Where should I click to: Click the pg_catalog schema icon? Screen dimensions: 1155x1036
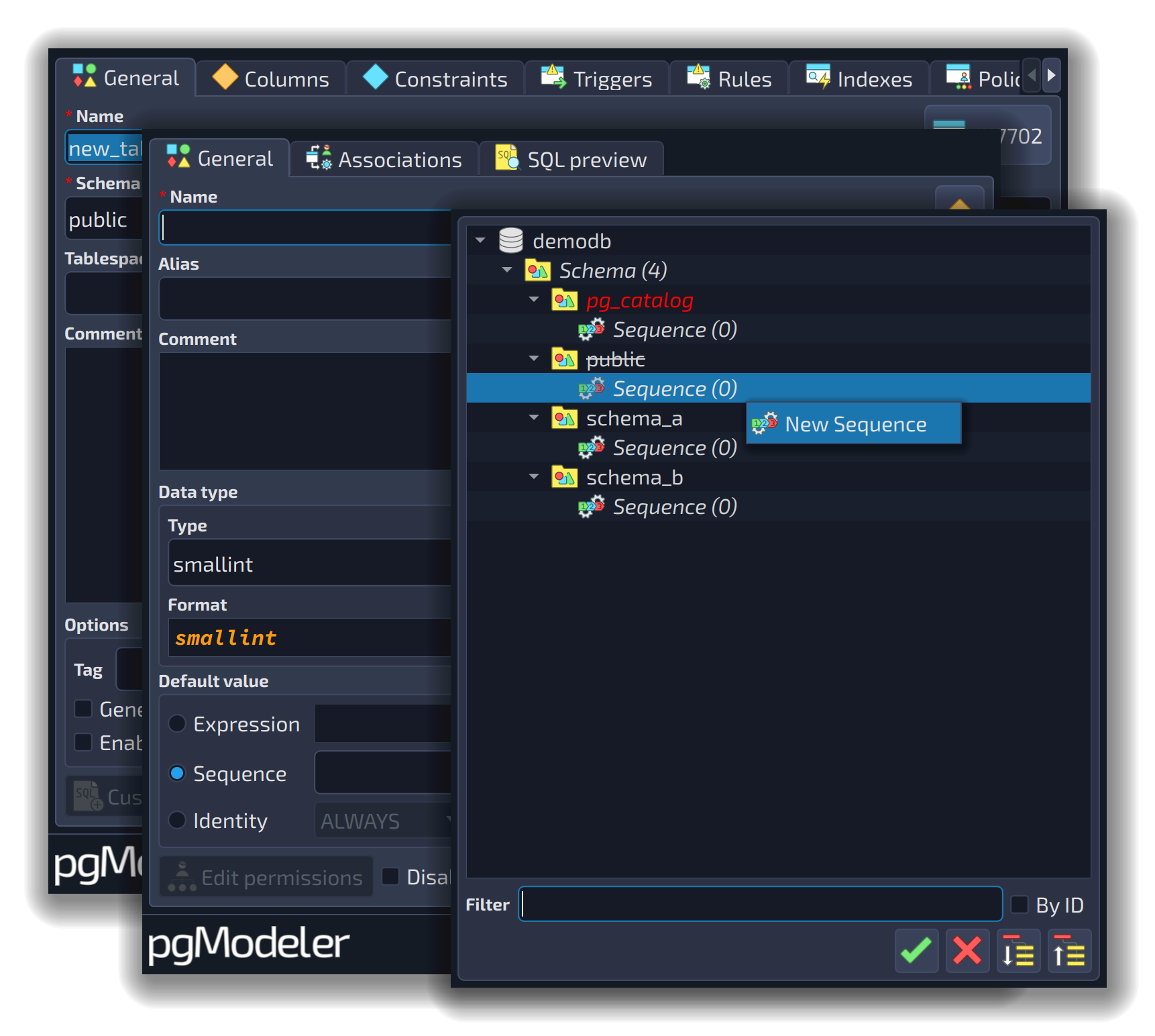coord(565,300)
